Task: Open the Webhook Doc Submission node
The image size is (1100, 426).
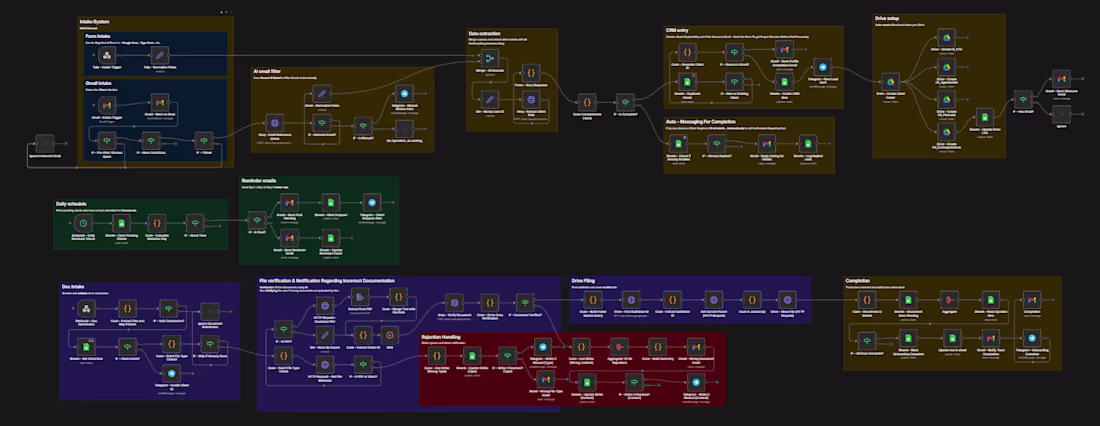Action: pyautogui.click(x=87, y=309)
